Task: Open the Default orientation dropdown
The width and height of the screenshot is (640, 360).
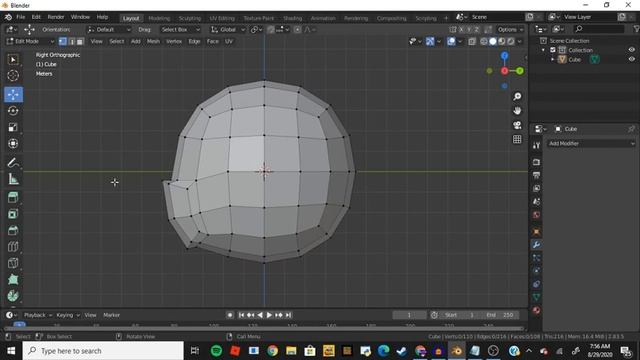Action: coord(109,29)
